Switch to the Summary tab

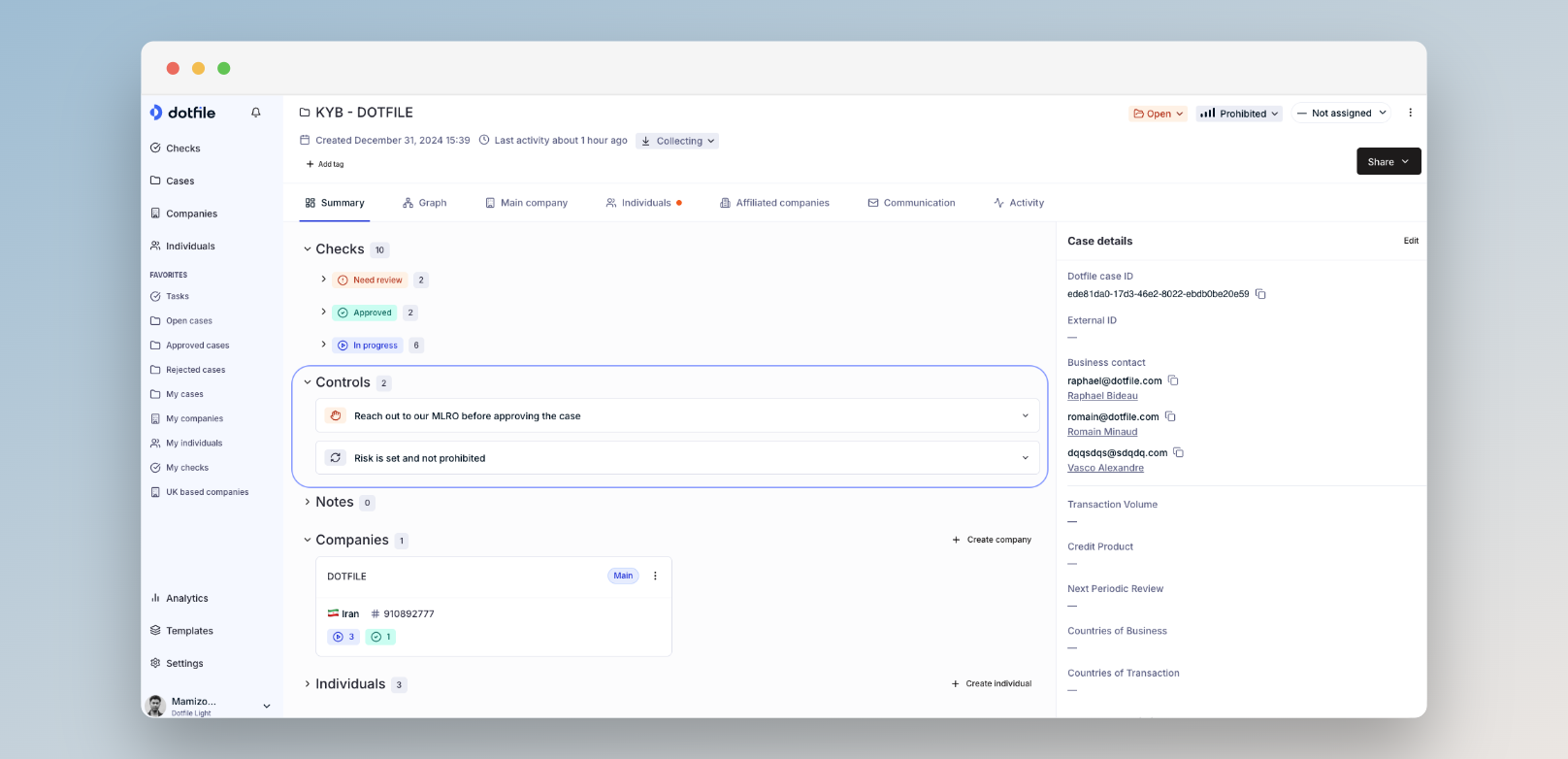pos(335,203)
